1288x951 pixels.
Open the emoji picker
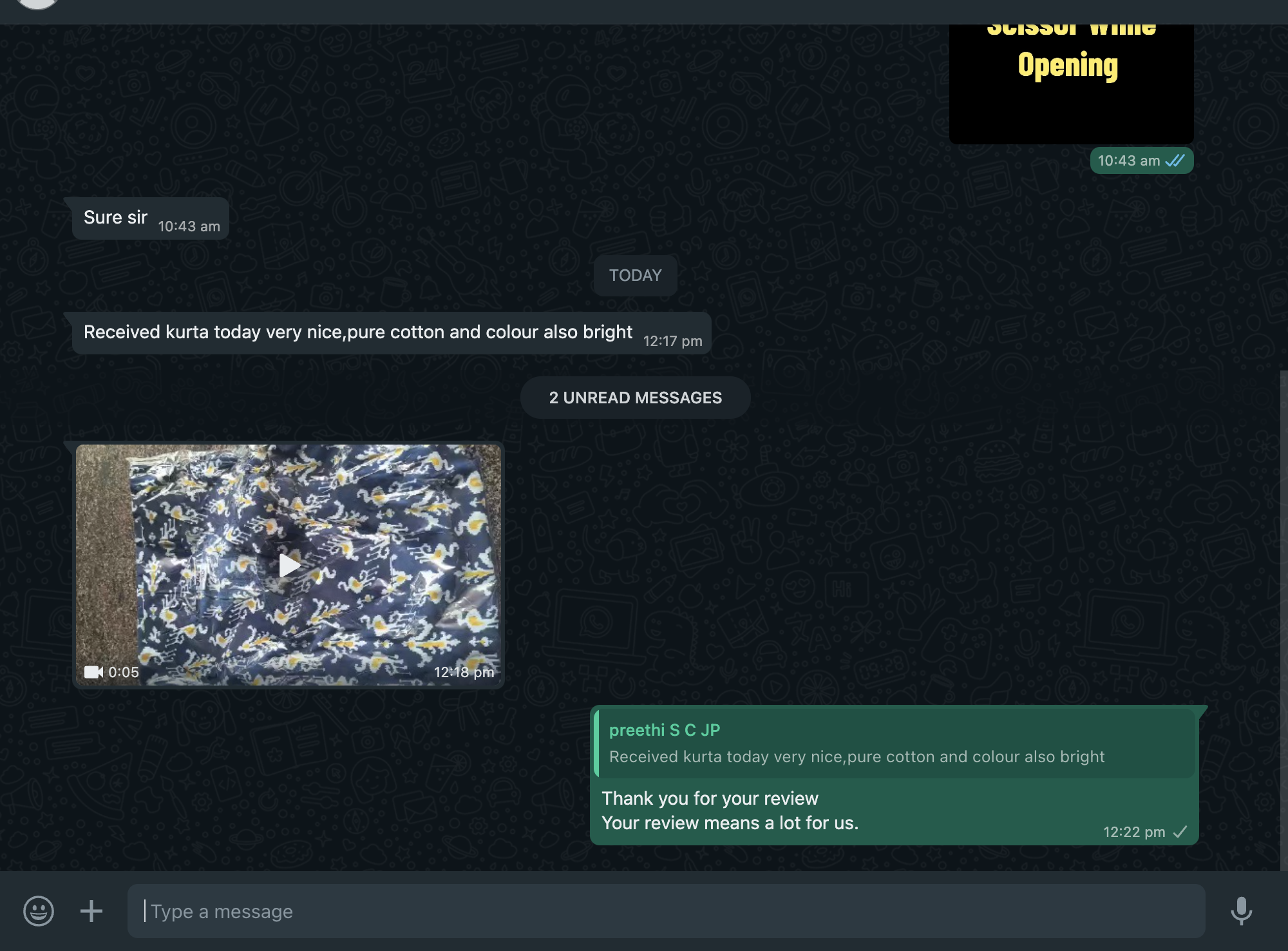(x=39, y=911)
